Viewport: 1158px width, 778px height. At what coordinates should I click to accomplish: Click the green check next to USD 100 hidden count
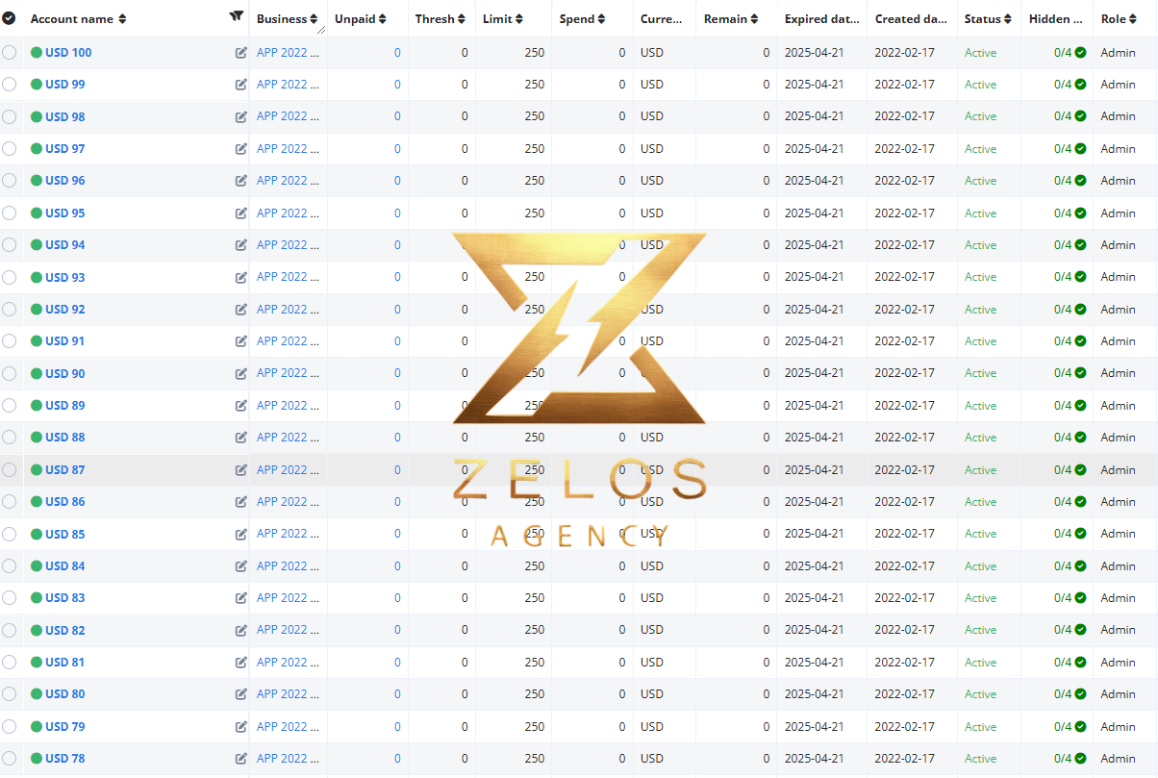click(x=1080, y=52)
